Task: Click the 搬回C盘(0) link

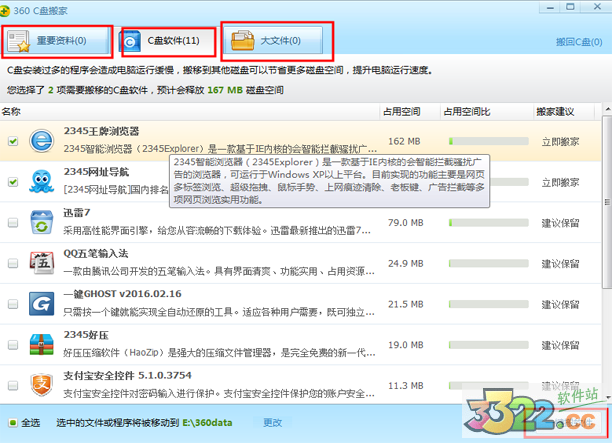Action: [579, 42]
